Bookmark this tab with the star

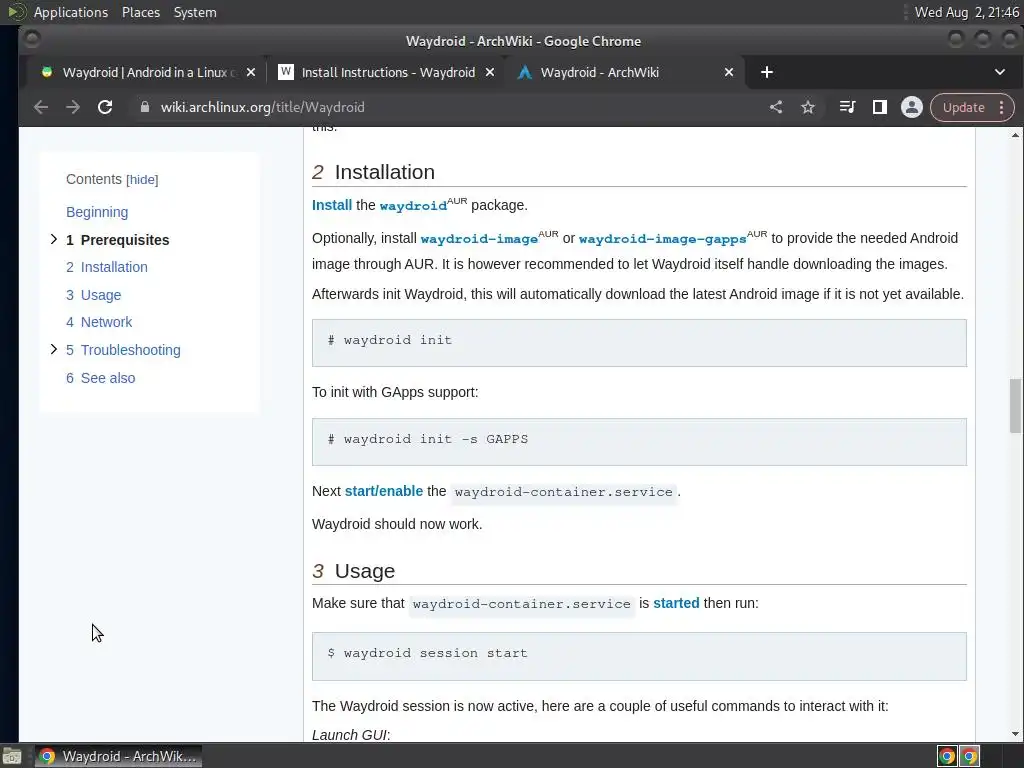[x=808, y=107]
